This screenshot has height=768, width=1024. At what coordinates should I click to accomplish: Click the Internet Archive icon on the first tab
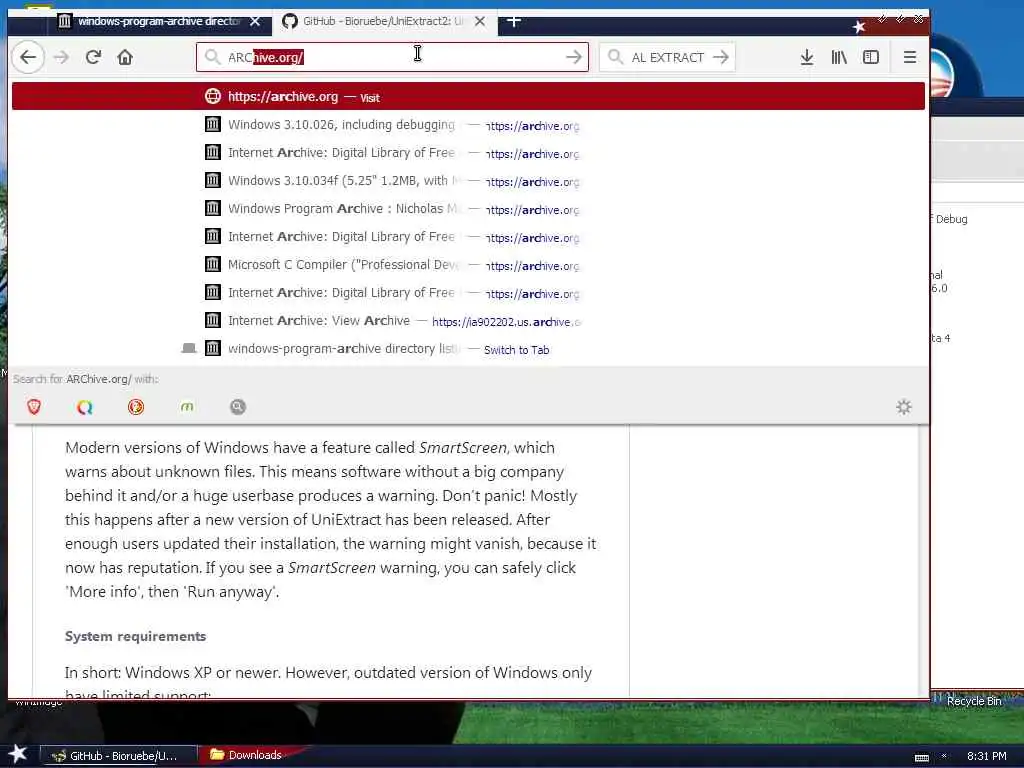(64, 22)
